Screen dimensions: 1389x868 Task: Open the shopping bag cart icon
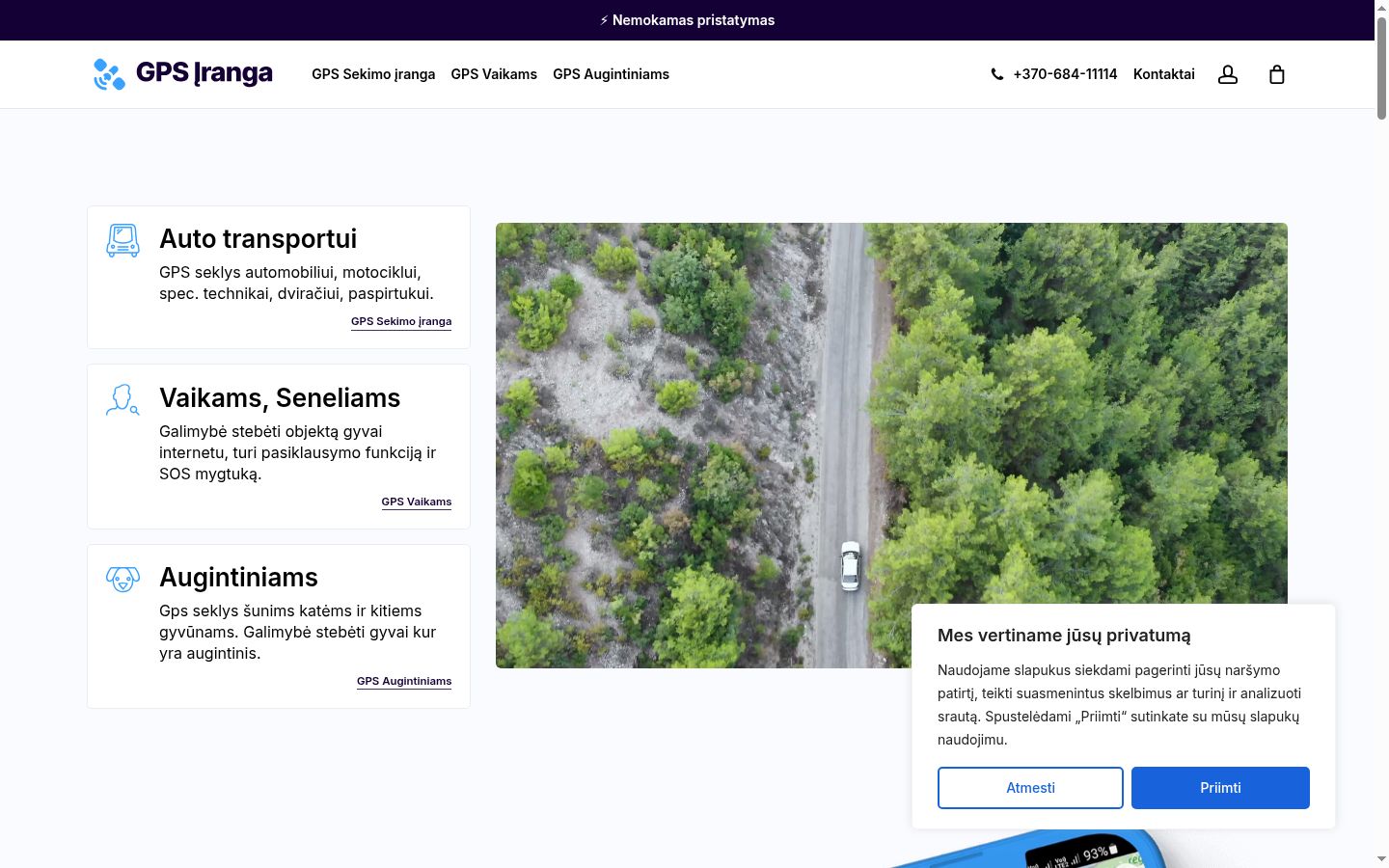pyautogui.click(x=1276, y=74)
